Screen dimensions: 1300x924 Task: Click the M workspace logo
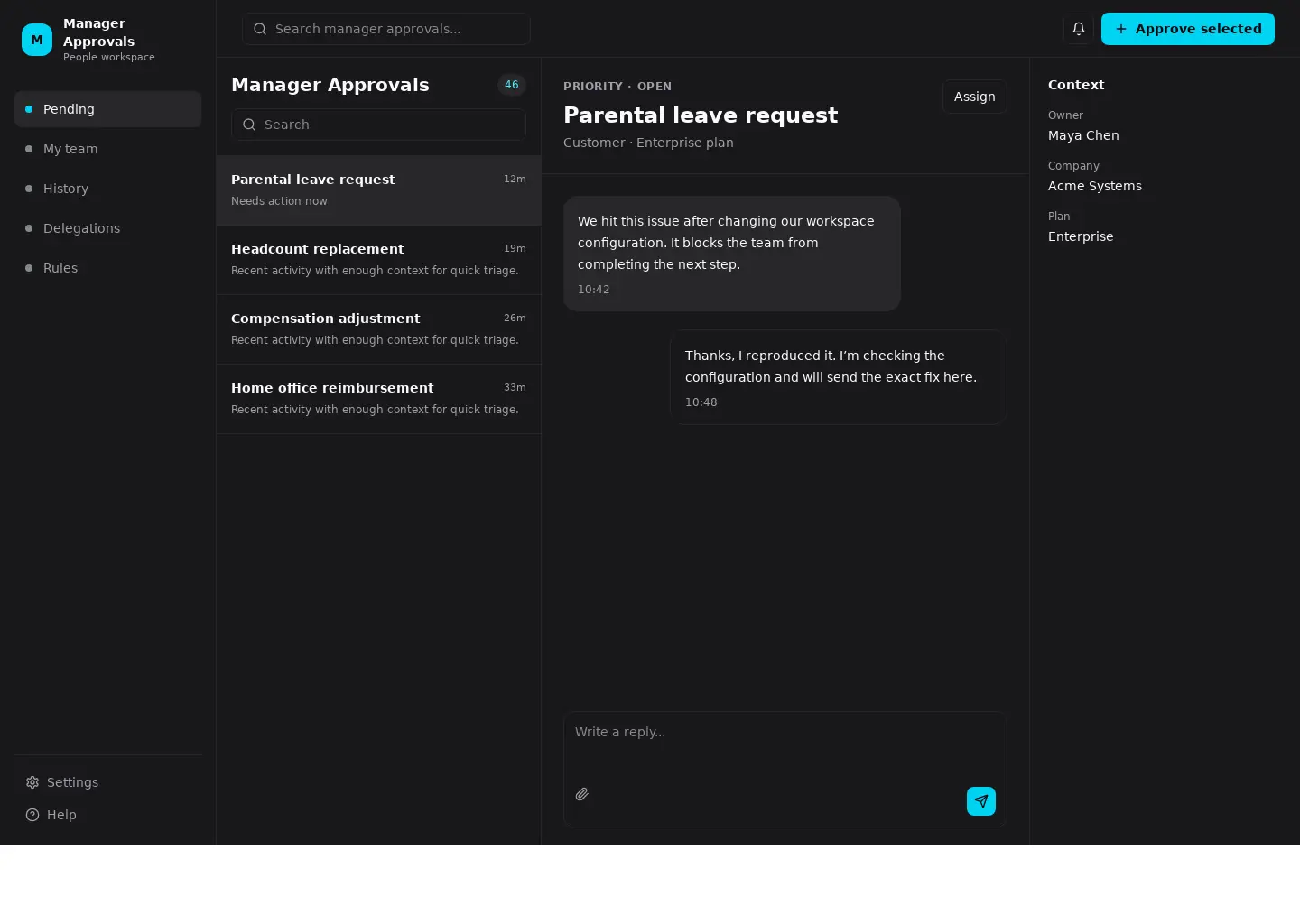coord(37,40)
